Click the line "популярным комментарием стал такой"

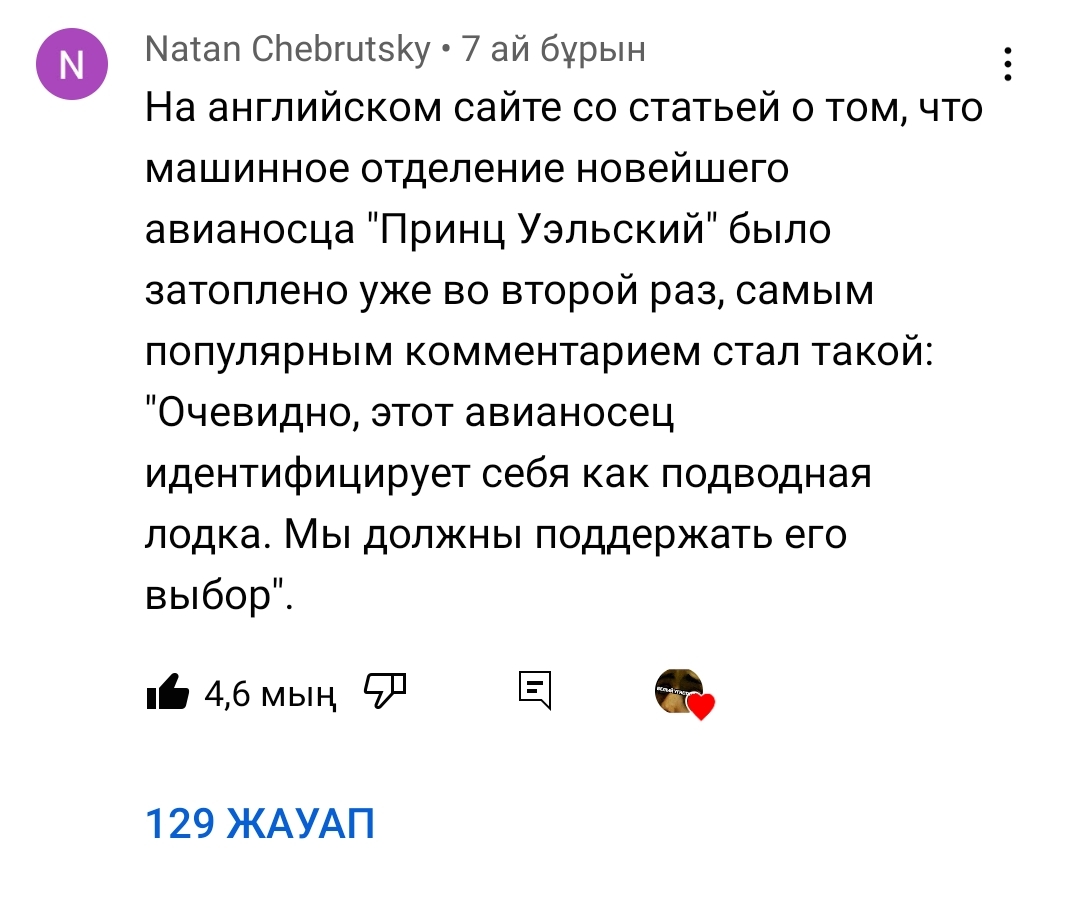tap(540, 352)
